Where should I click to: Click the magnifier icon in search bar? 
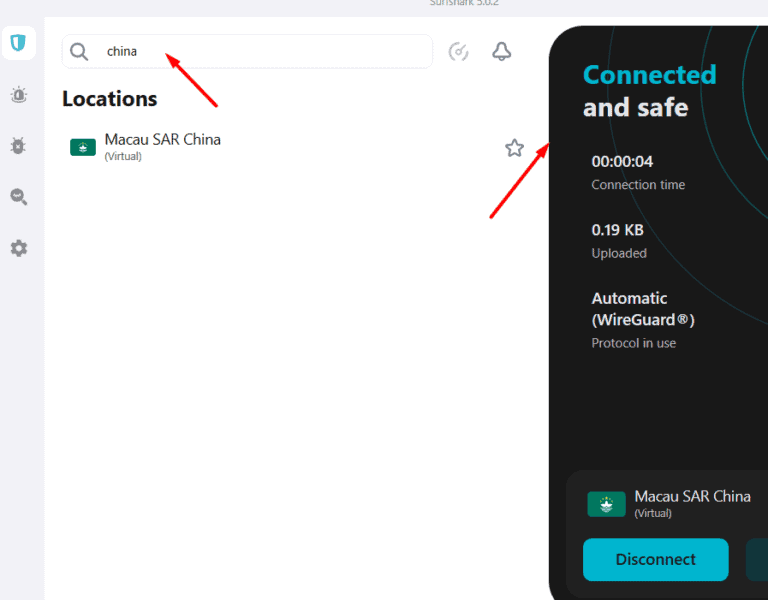(80, 52)
